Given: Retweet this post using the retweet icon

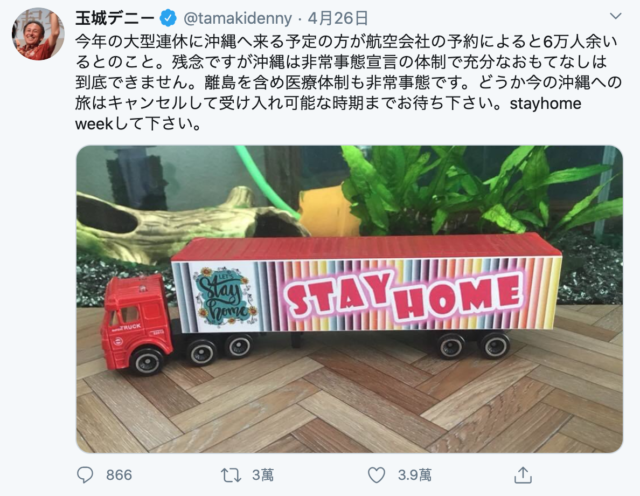Looking at the screenshot, I should pos(231,475).
